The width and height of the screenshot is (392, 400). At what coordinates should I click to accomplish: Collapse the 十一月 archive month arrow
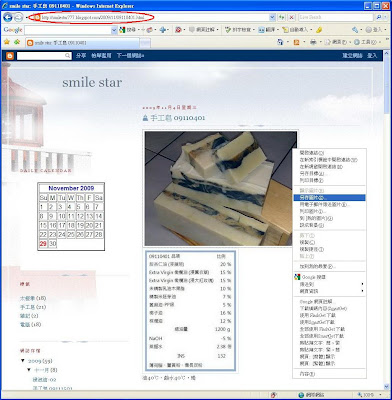(29, 370)
